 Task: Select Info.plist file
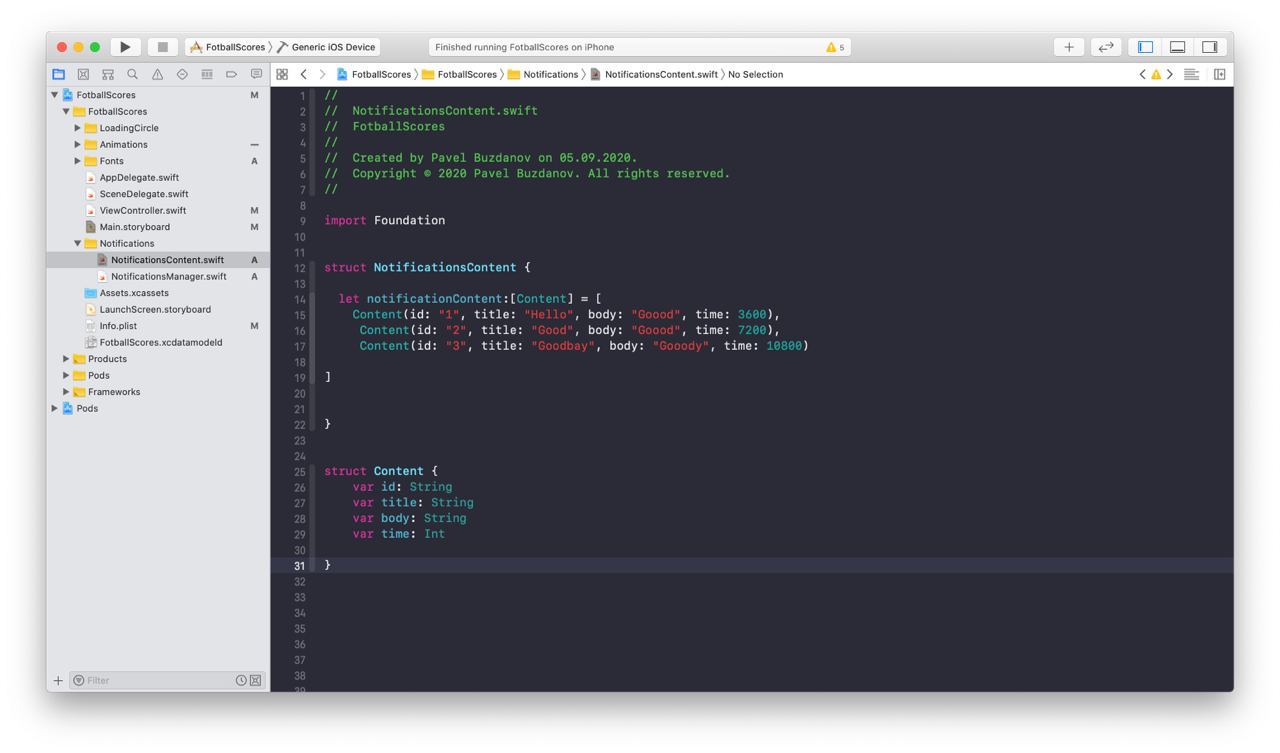(118, 326)
